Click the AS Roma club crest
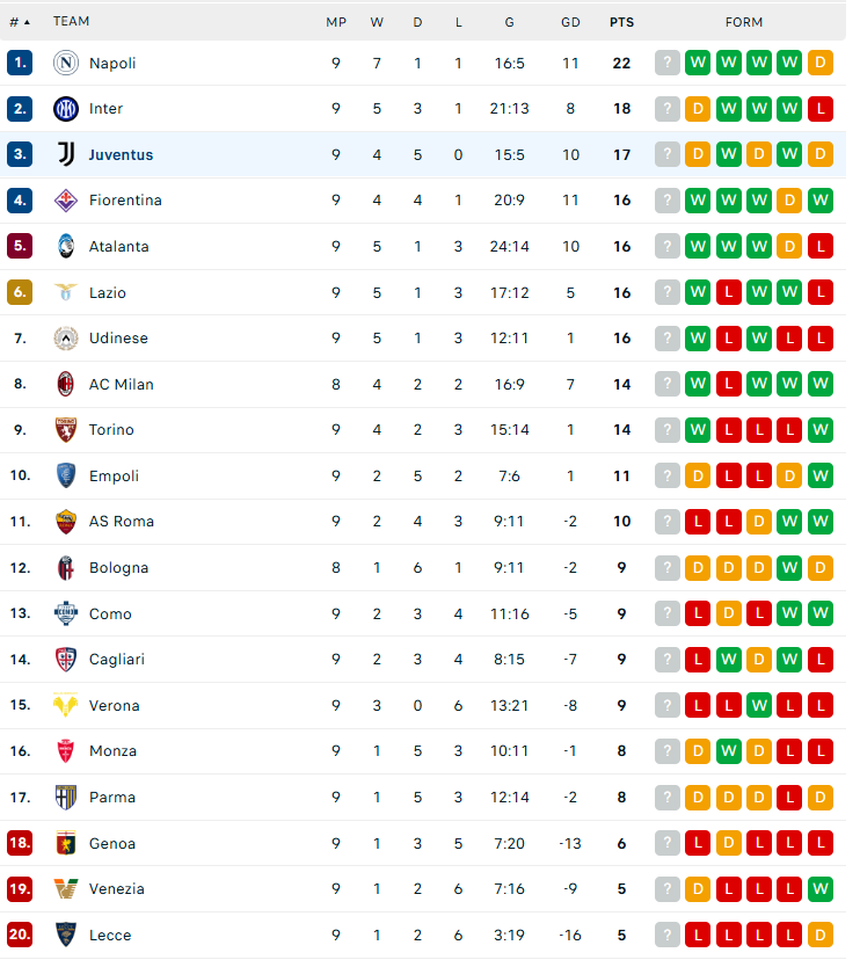Image resolution: width=860 pixels, height=967 pixels. point(65,521)
